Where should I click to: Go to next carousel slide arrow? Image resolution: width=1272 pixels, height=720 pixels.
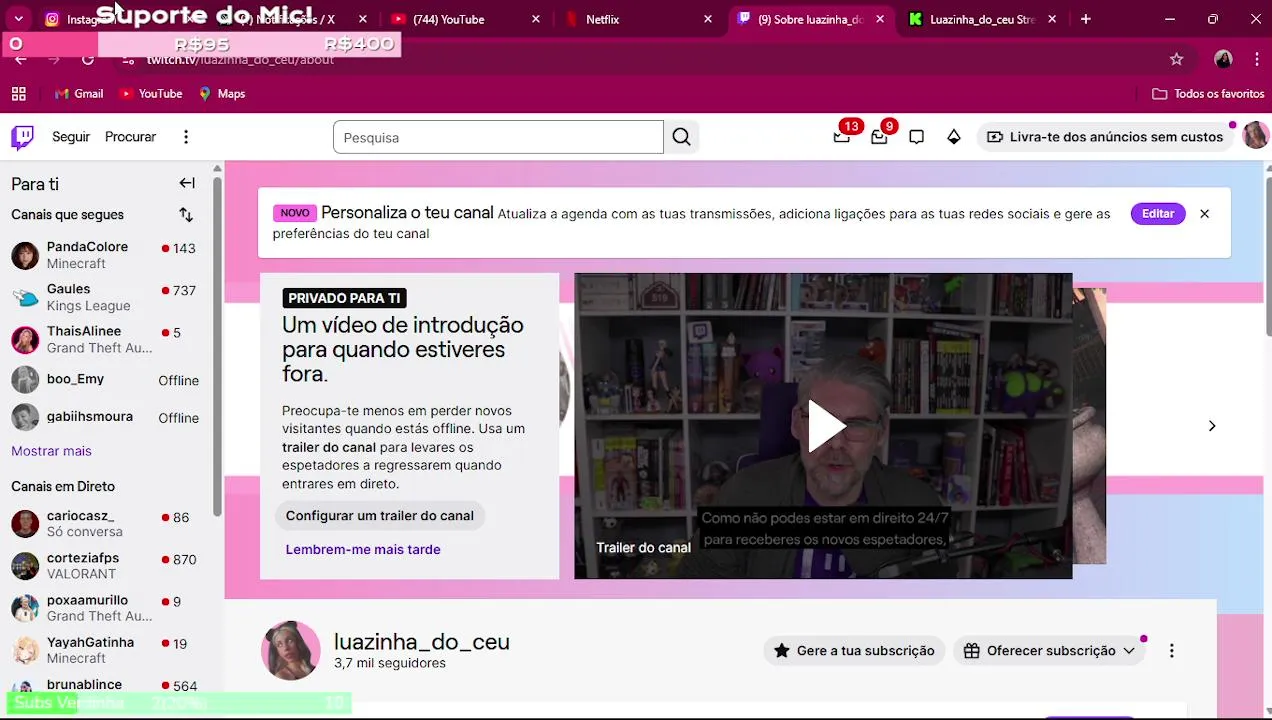[1212, 426]
